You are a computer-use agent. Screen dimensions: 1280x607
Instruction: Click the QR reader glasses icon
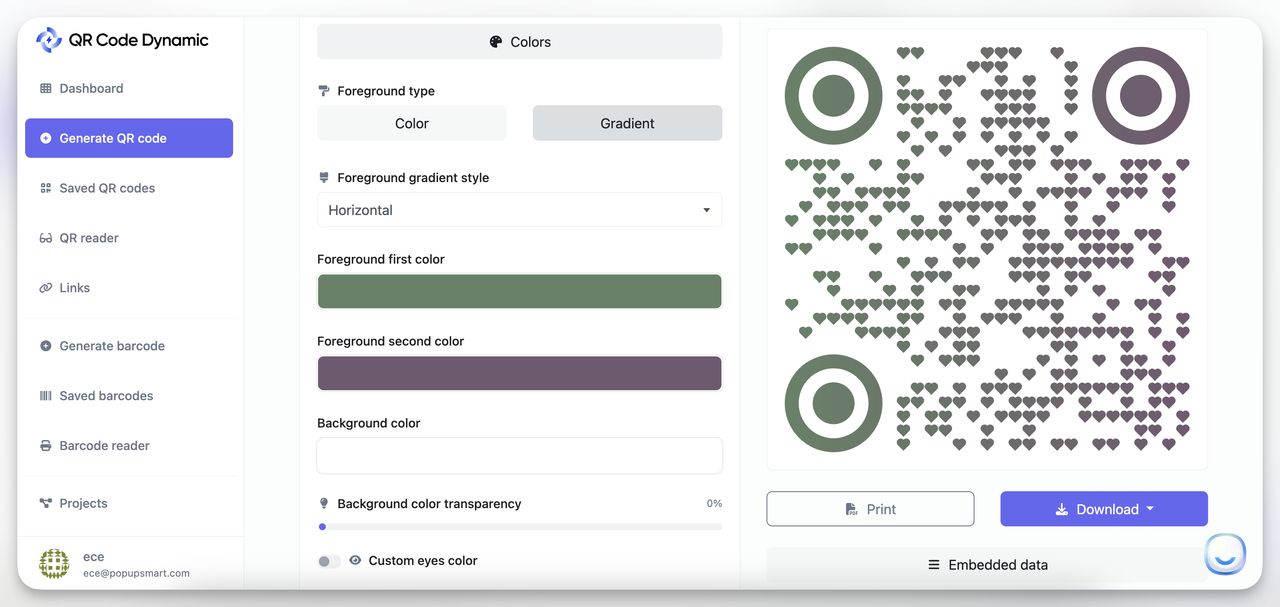45,238
